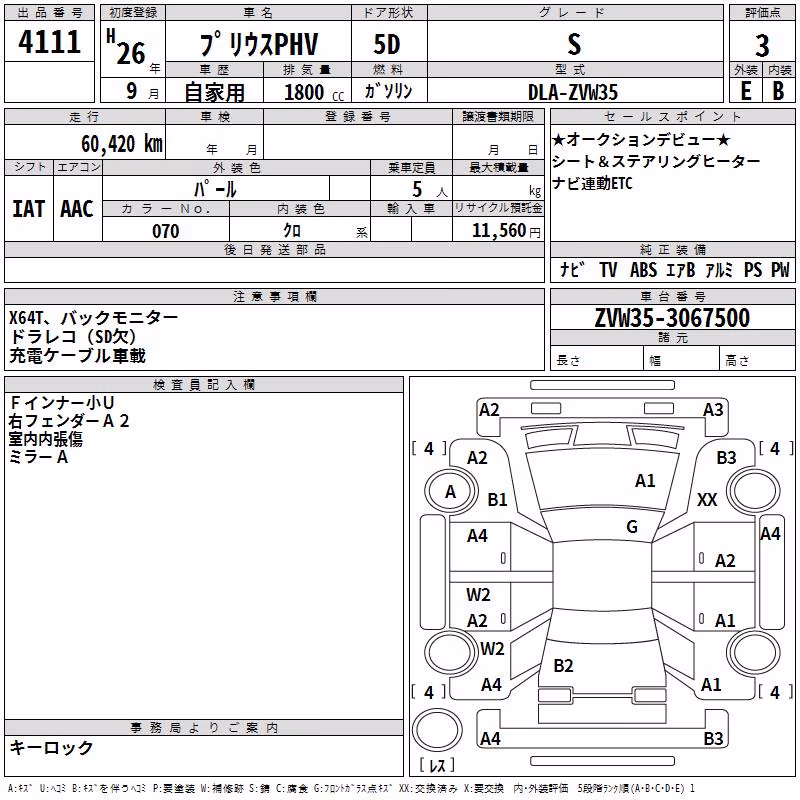Click the A4 mark on rear bumper
This screenshot has height=800, width=800.
(x=490, y=738)
